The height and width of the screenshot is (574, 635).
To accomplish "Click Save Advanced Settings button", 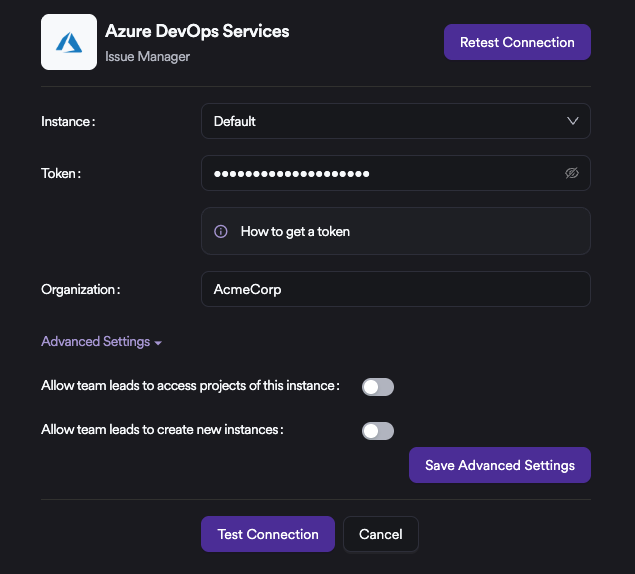I will pyautogui.click(x=500, y=465).
